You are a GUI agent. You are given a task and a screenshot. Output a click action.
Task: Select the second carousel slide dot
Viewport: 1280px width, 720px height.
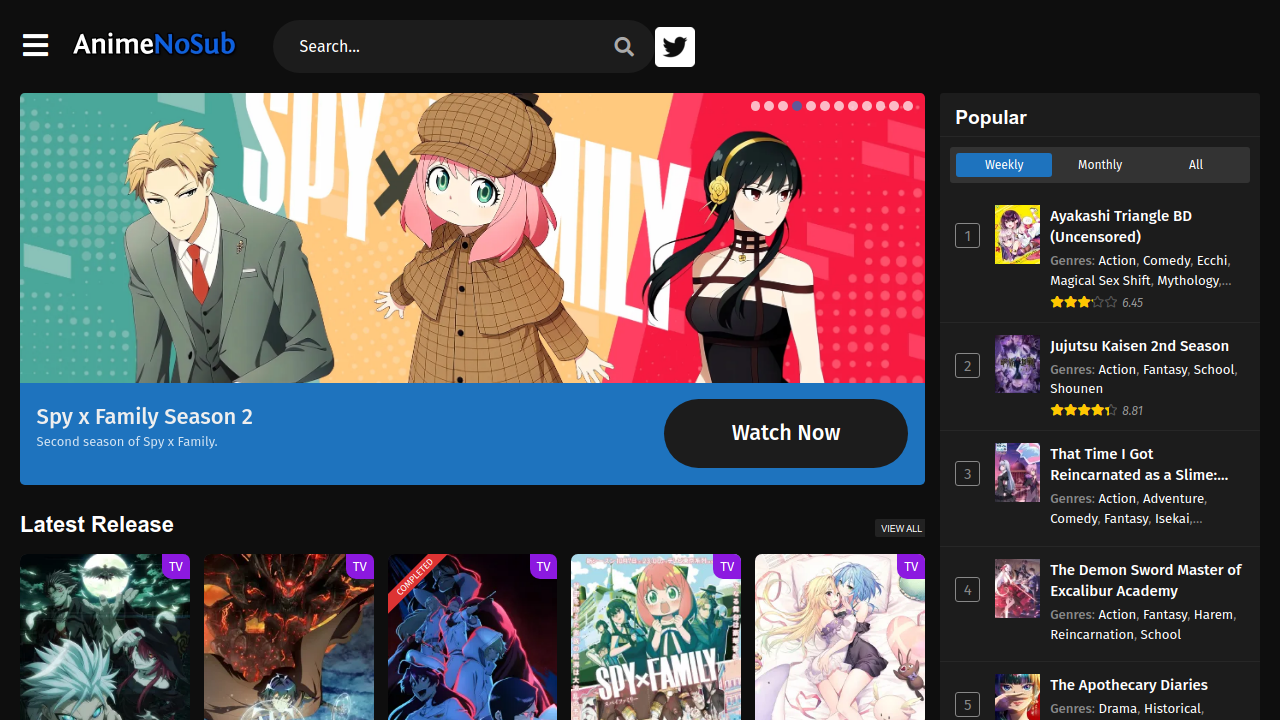(770, 106)
